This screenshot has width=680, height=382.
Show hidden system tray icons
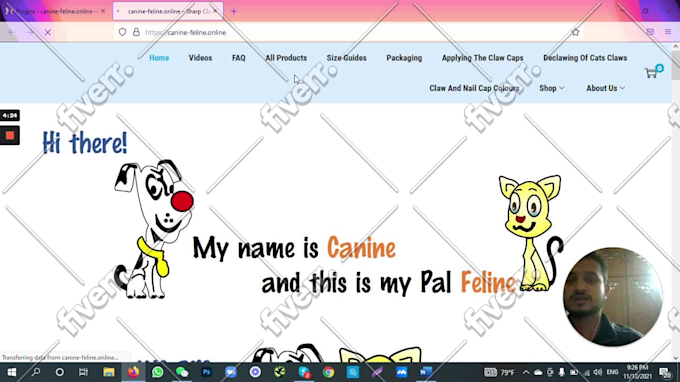tap(526, 372)
